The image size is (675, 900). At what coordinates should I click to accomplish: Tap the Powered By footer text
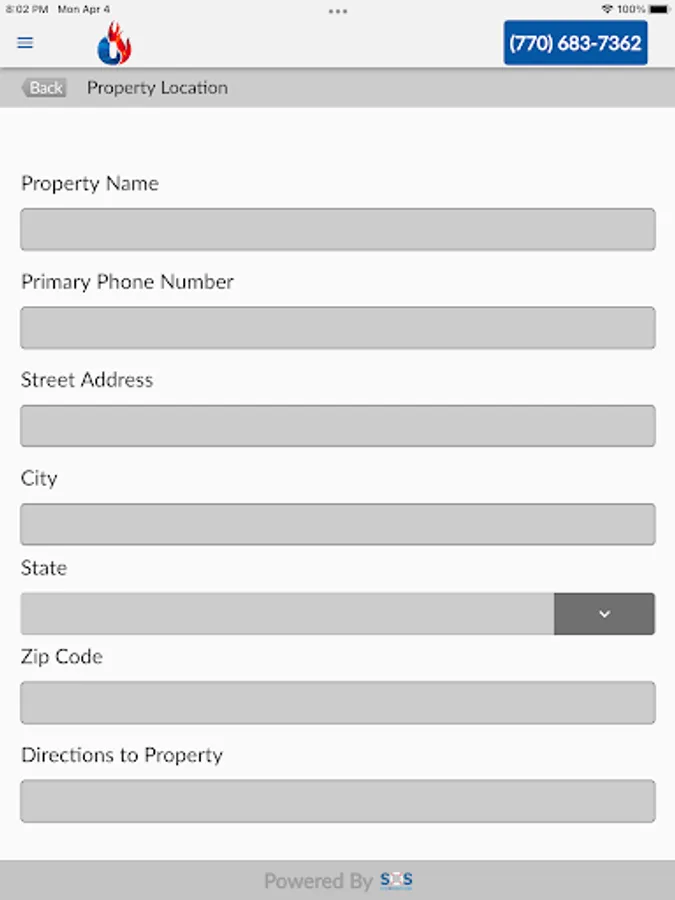(319, 880)
